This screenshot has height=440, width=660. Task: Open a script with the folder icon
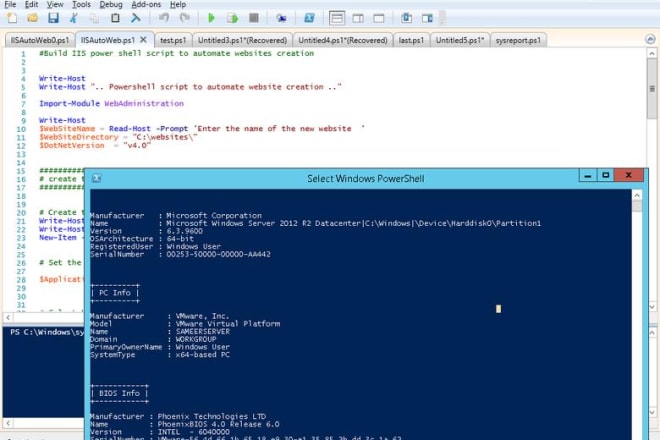(x=32, y=18)
